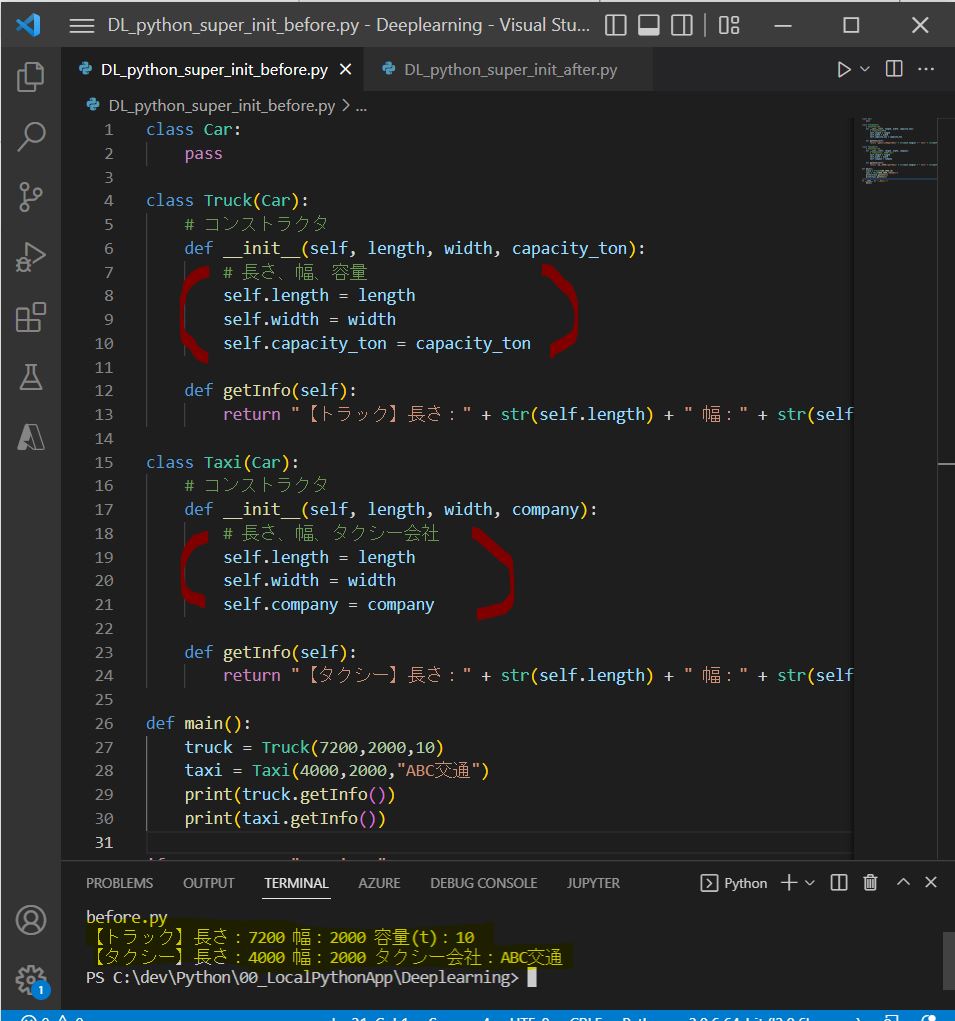
Task: Open the Extensions view
Action: coord(31,318)
